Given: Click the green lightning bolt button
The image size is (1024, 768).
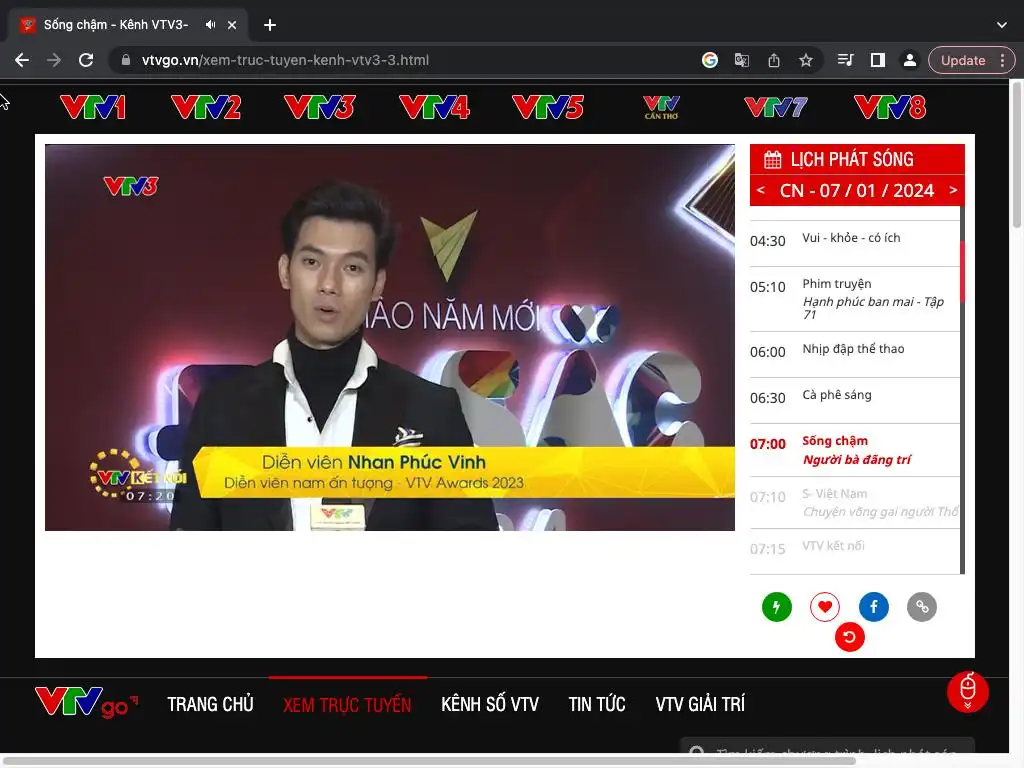Looking at the screenshot, I should click(x=776, y=607).
